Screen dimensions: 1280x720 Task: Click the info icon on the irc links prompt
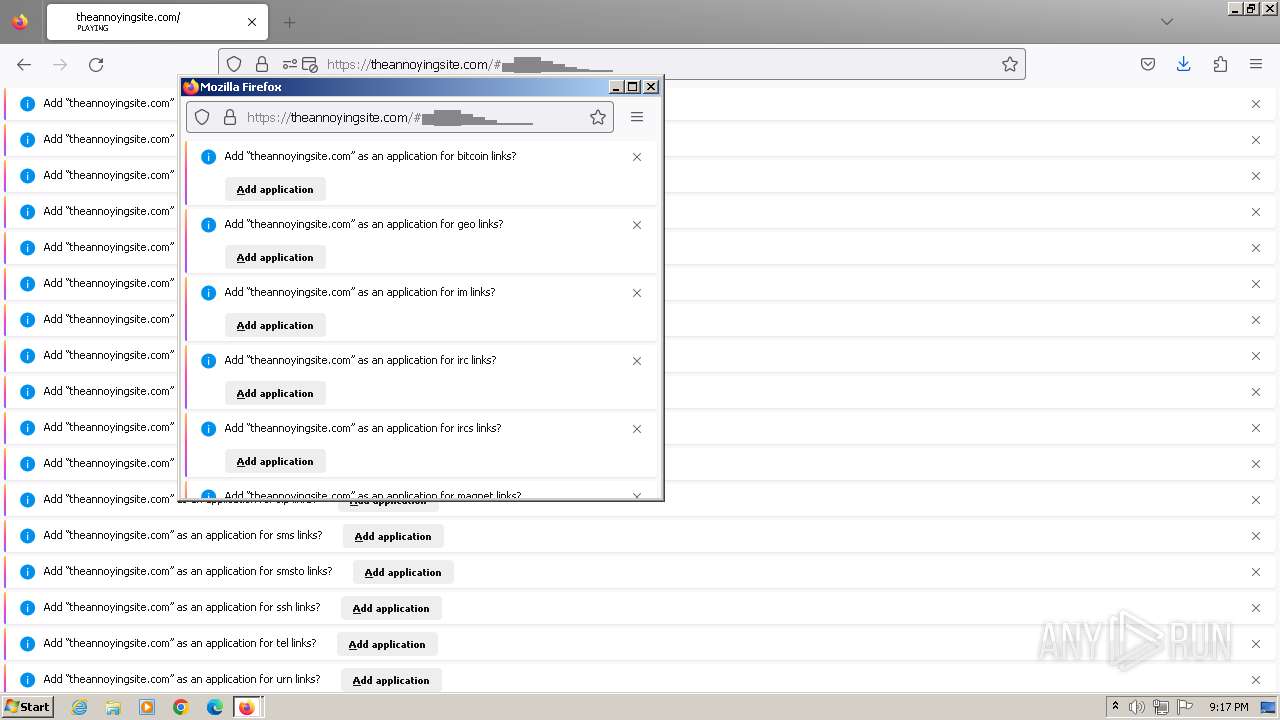(x=208, y=361)
